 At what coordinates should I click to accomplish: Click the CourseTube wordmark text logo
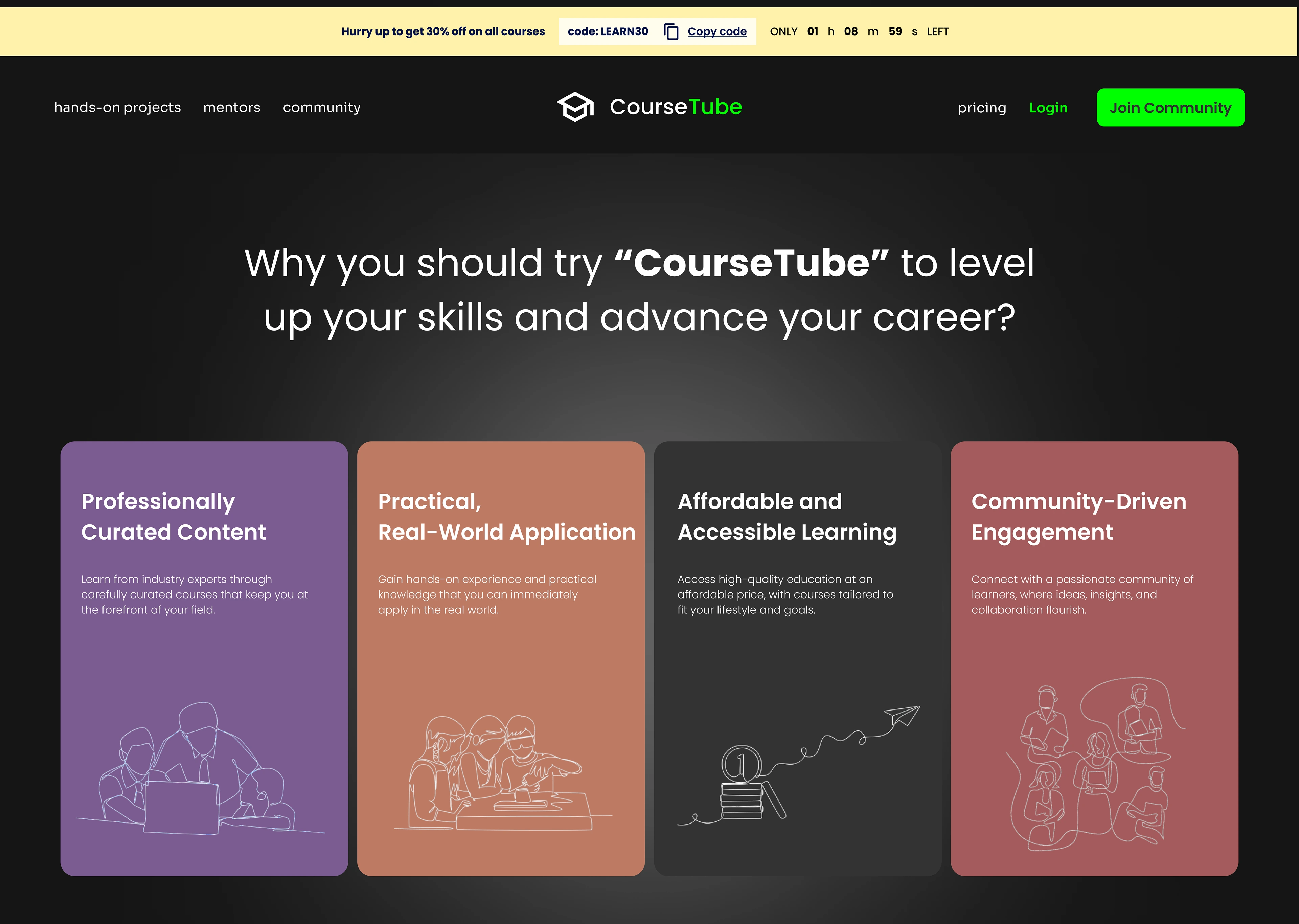click(676, 107)
